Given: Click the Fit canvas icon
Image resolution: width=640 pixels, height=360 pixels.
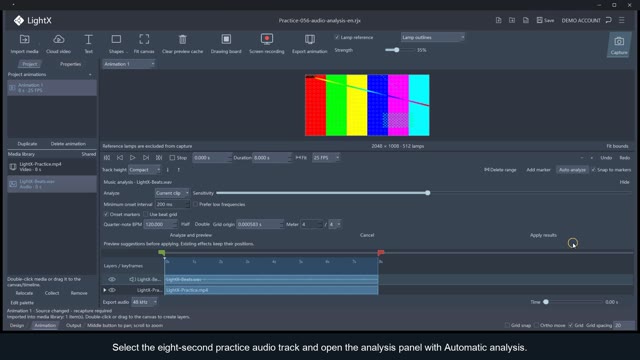Looking at the screenshot, I should click(144, 39).
